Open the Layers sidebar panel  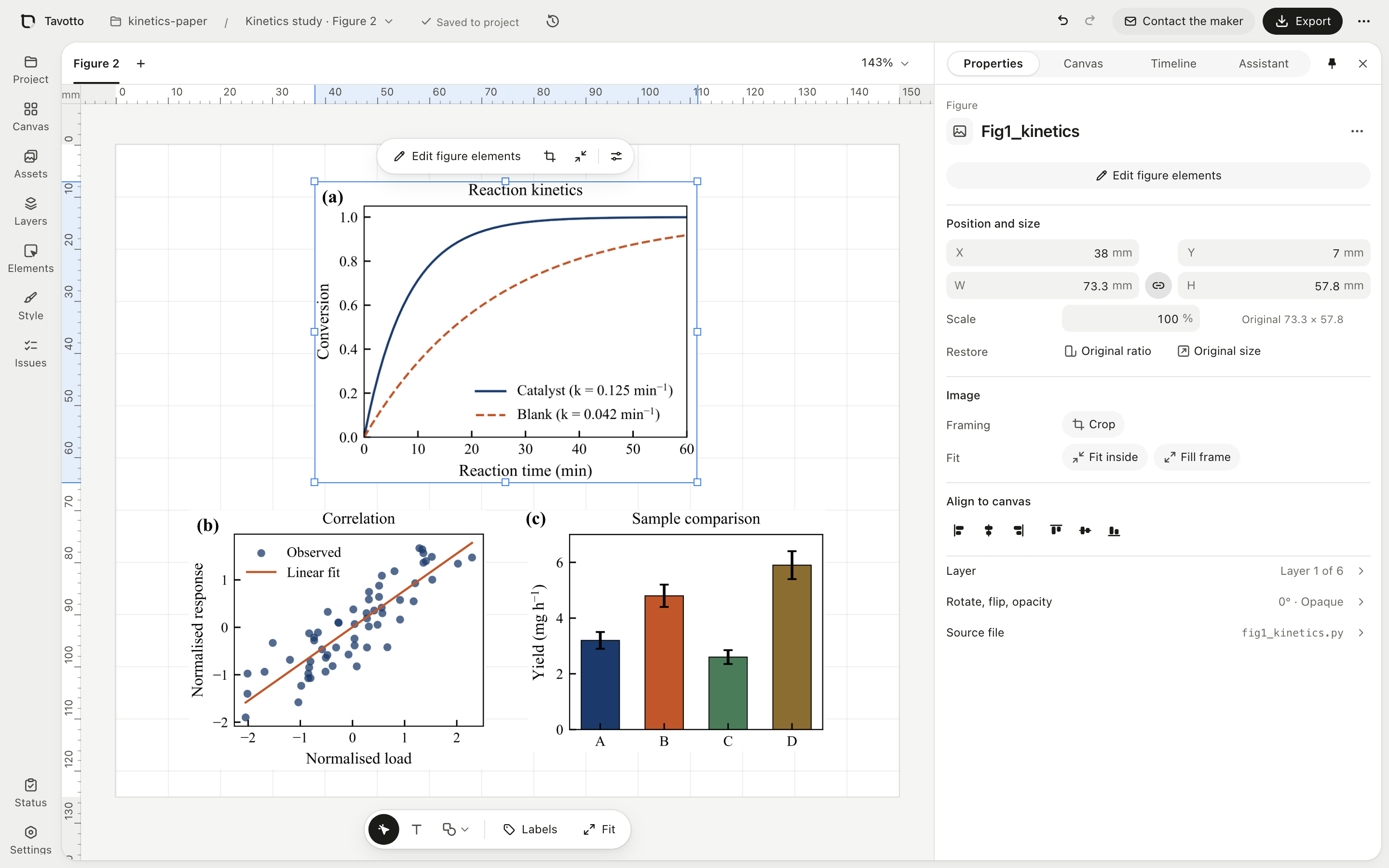(30, 211)
